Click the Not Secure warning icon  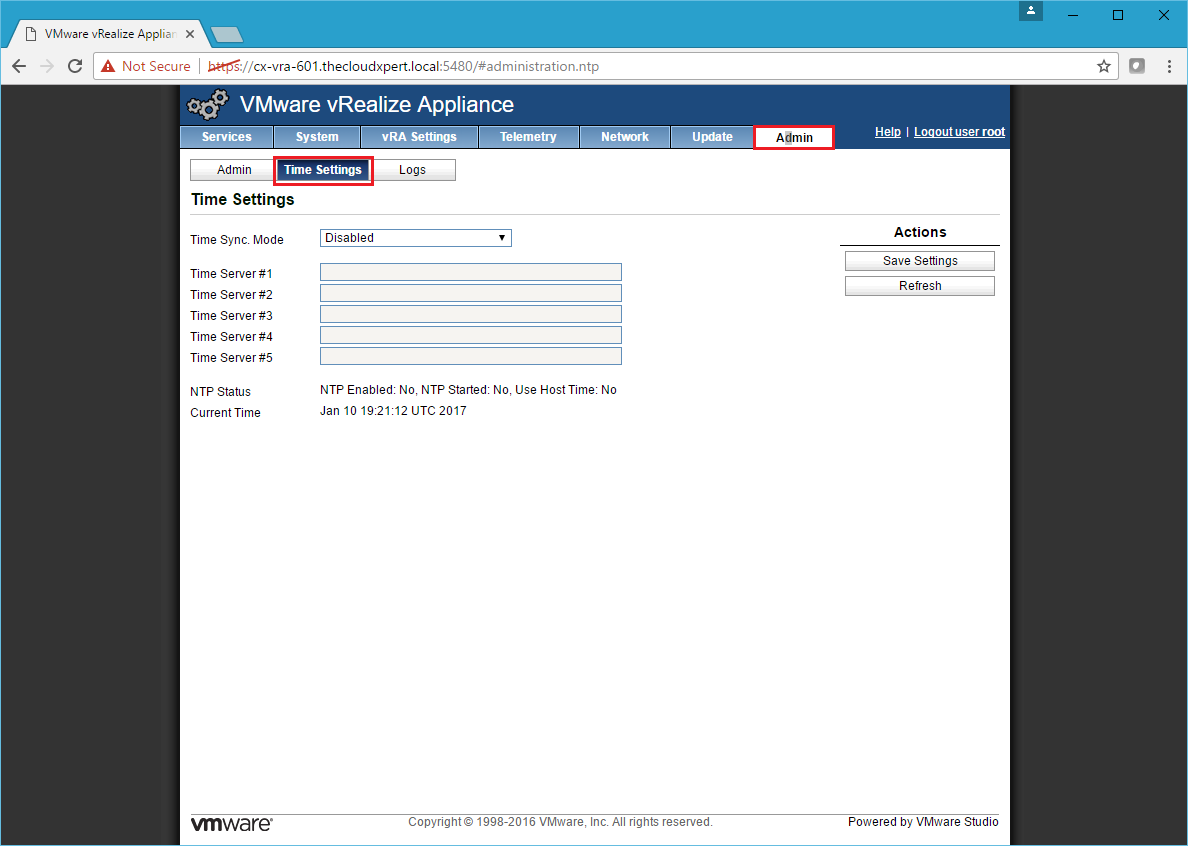click(108, 66)
